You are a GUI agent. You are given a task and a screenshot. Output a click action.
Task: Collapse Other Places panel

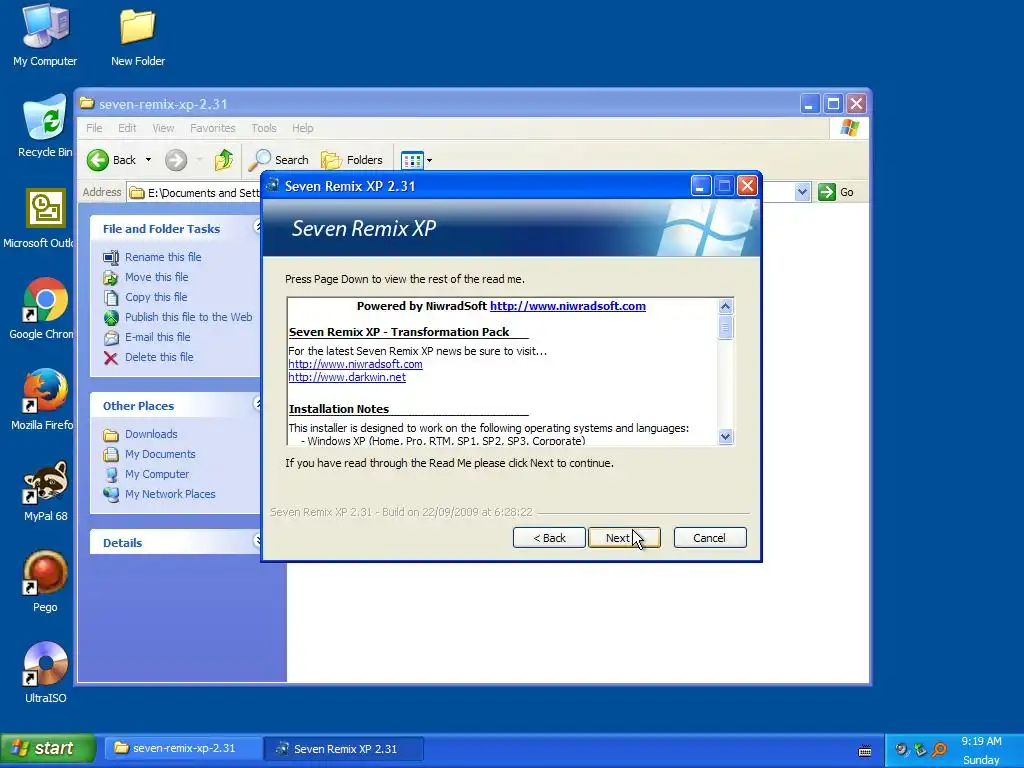coord(257,404)
